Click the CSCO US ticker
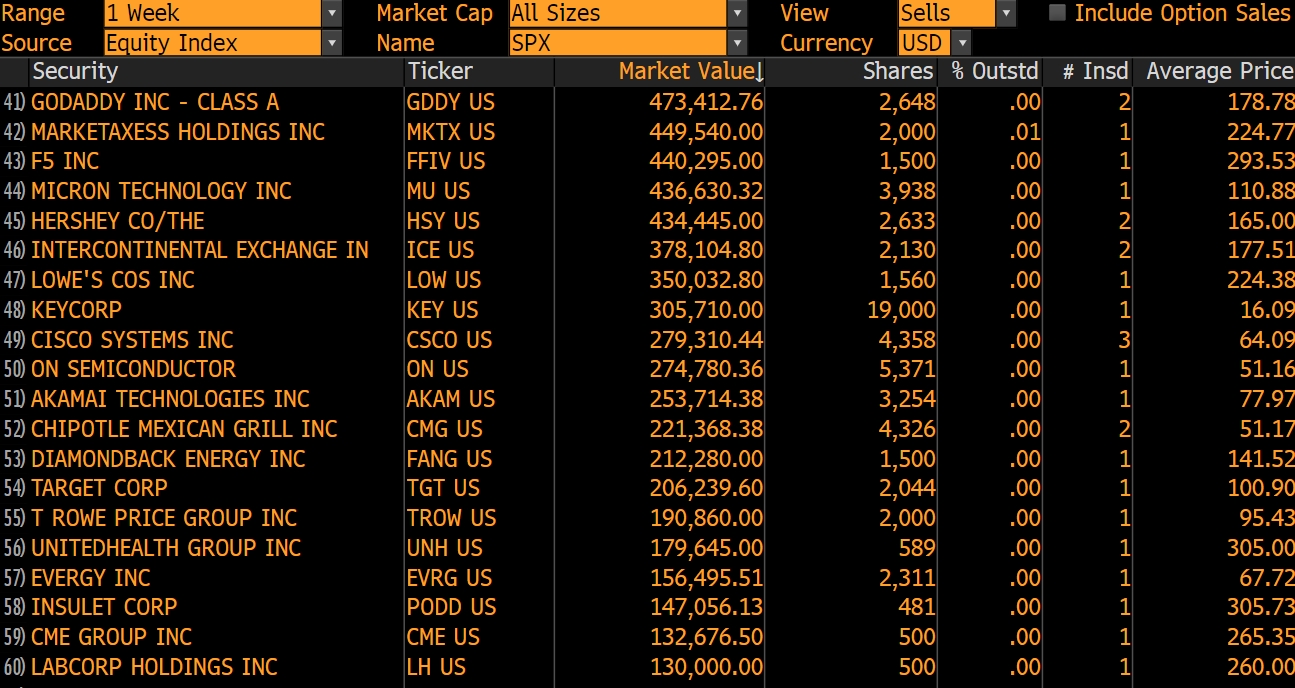Viewport: 1295px width, 688px height. [x=449, y=340]
